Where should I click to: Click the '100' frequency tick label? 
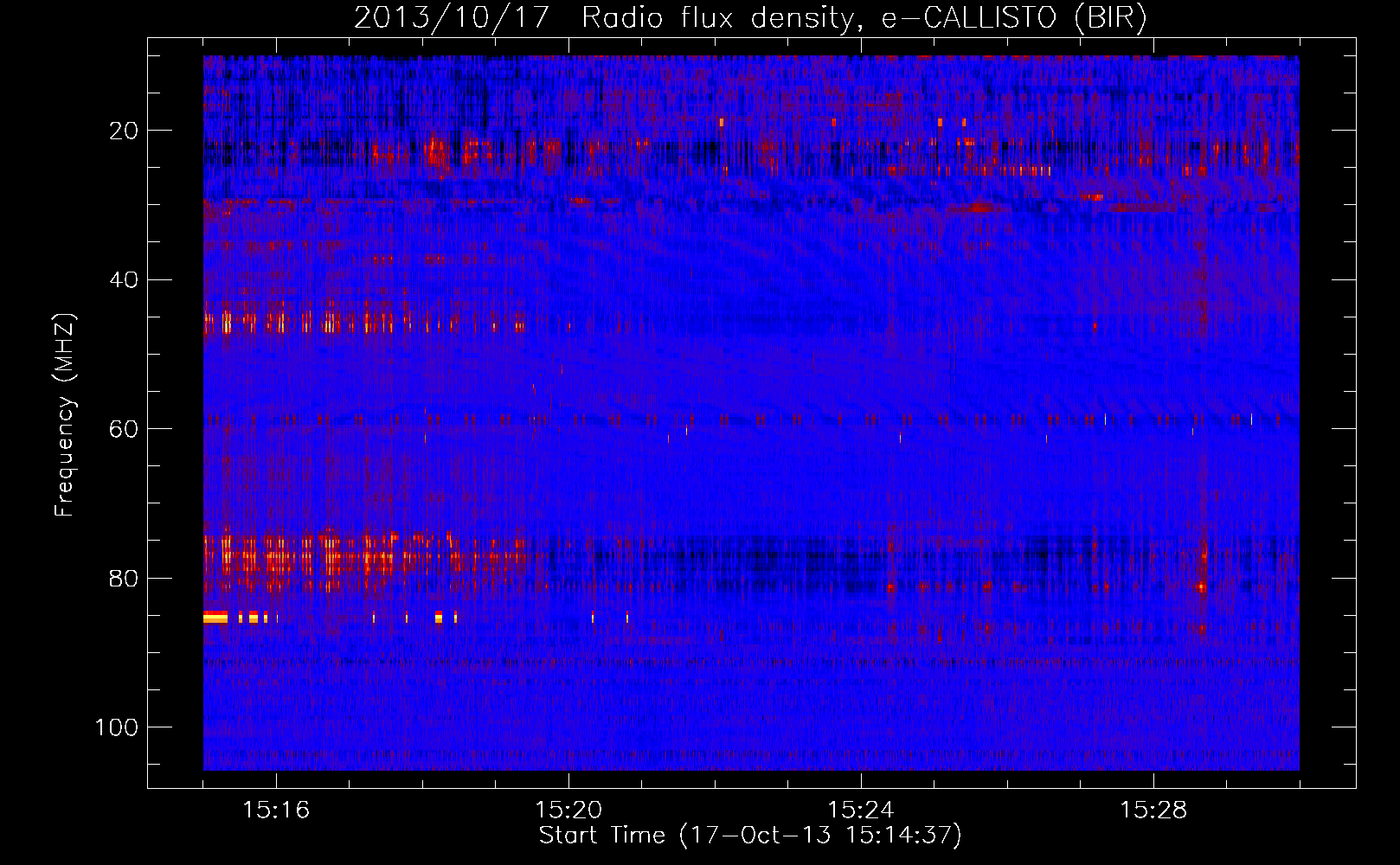point(117,727)
